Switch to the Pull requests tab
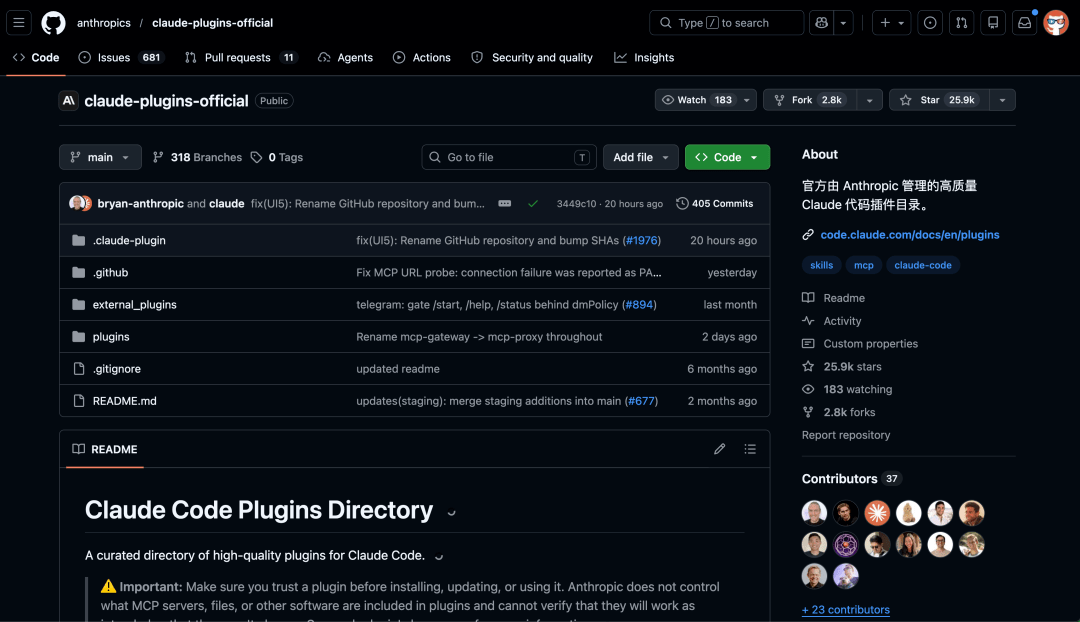 point(241,58)
